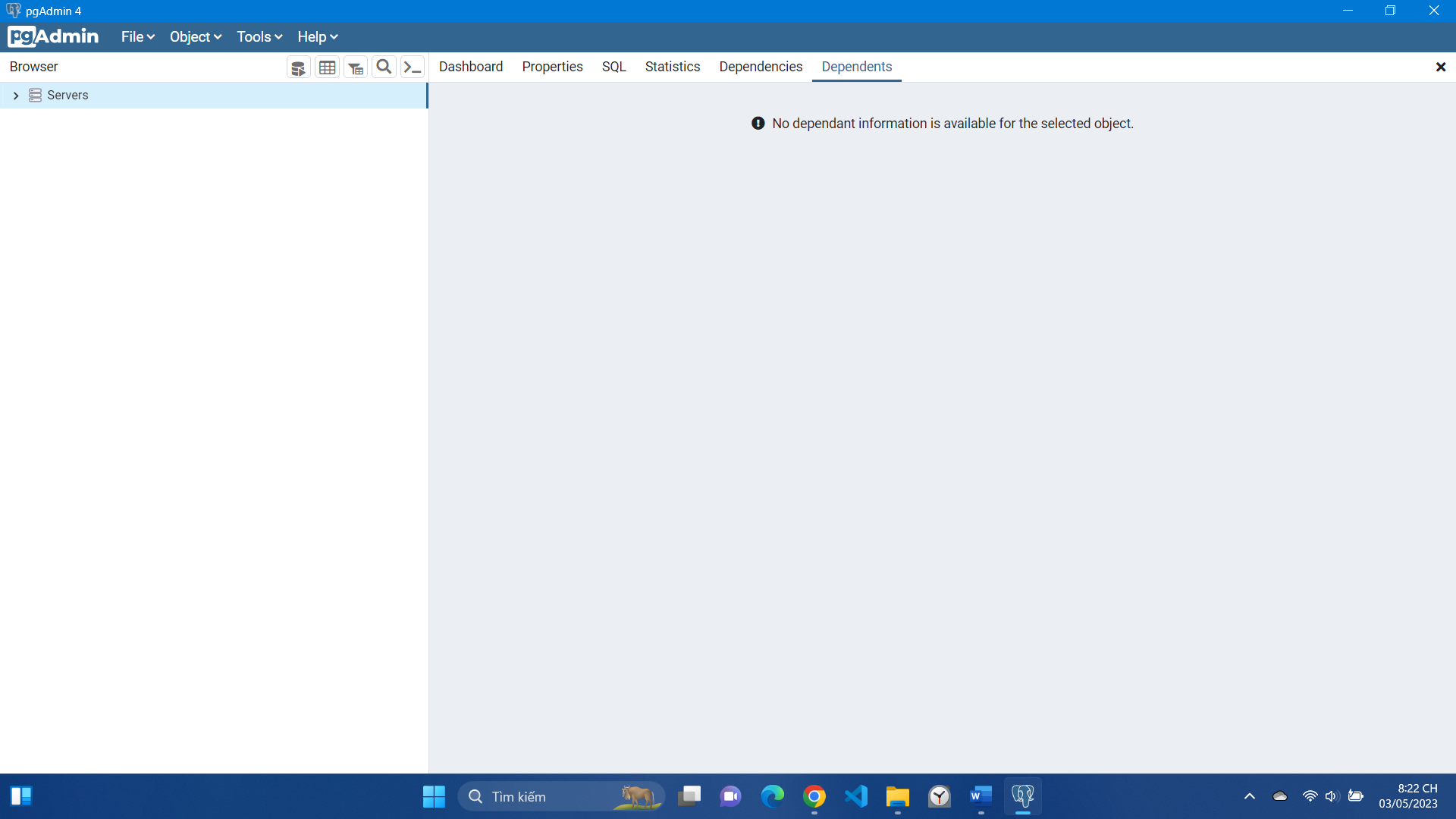
Task: Click the pgAdmin logo
Action: click(x=53, y=36)
